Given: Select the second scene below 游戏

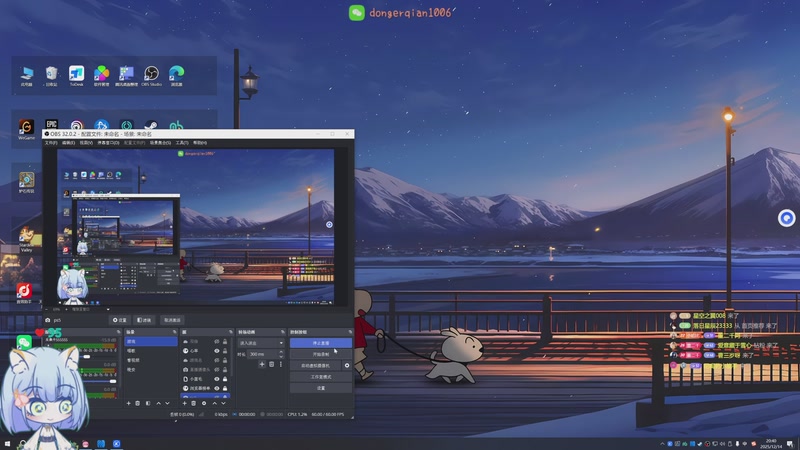Looking at the screenshot, I should click(151, 351).
